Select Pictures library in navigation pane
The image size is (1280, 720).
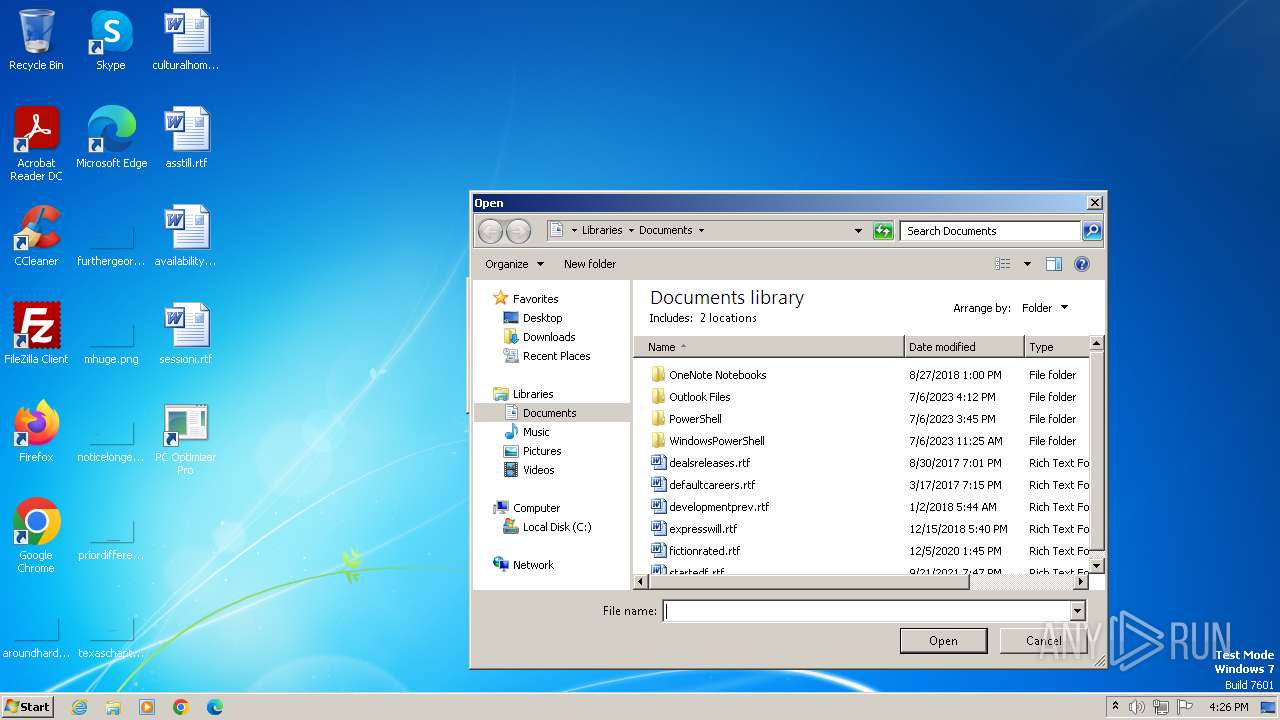click(x=542, y=451)
